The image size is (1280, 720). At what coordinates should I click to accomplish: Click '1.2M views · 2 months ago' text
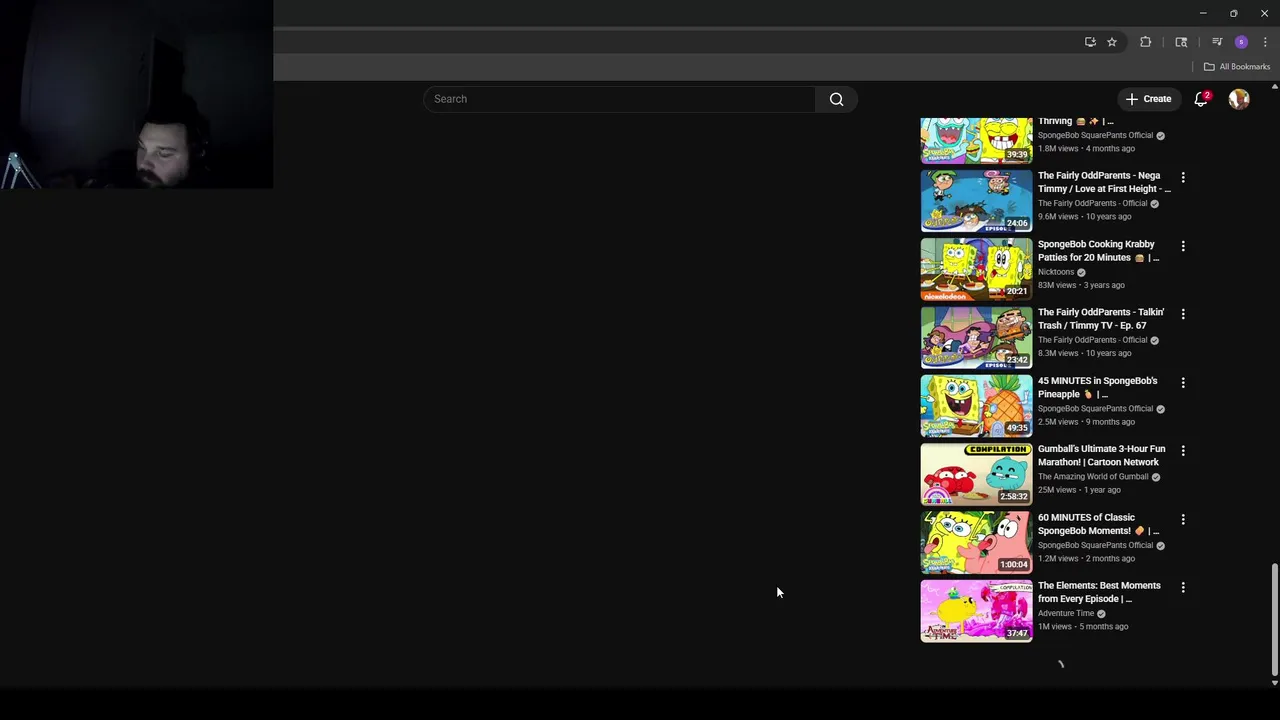tap(1086, 559)
